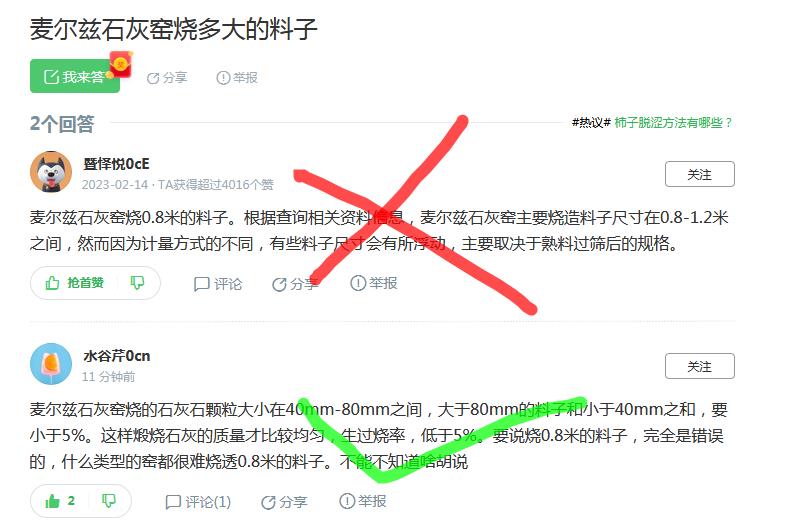The height and width of the screenshot is (529, 789).
Task: Toggle the thumbs-up with 2 likes
Action: pos(60,501)
